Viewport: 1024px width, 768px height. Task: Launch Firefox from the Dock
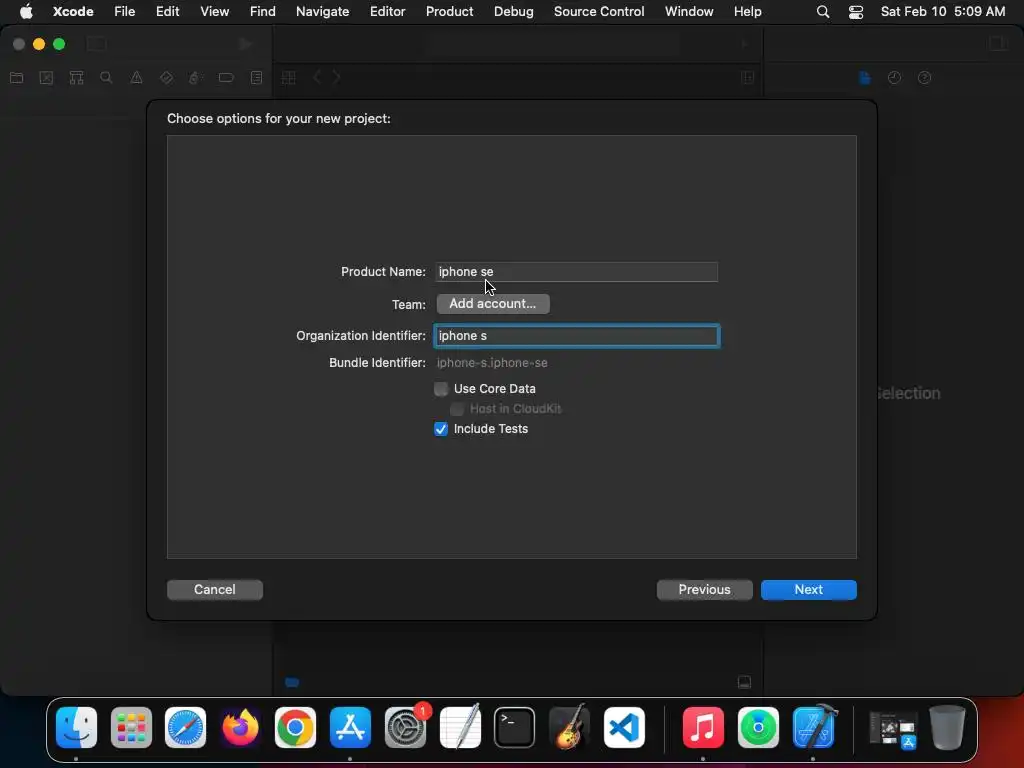pyautogui.click(x=240, y=728)
